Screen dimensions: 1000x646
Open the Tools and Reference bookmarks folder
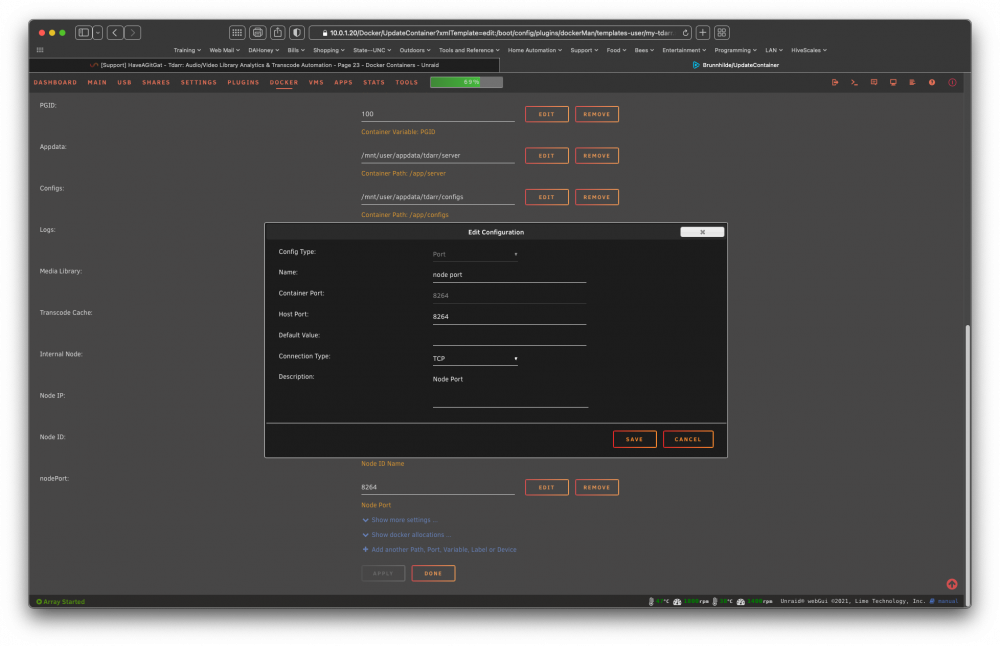(469, 50)
